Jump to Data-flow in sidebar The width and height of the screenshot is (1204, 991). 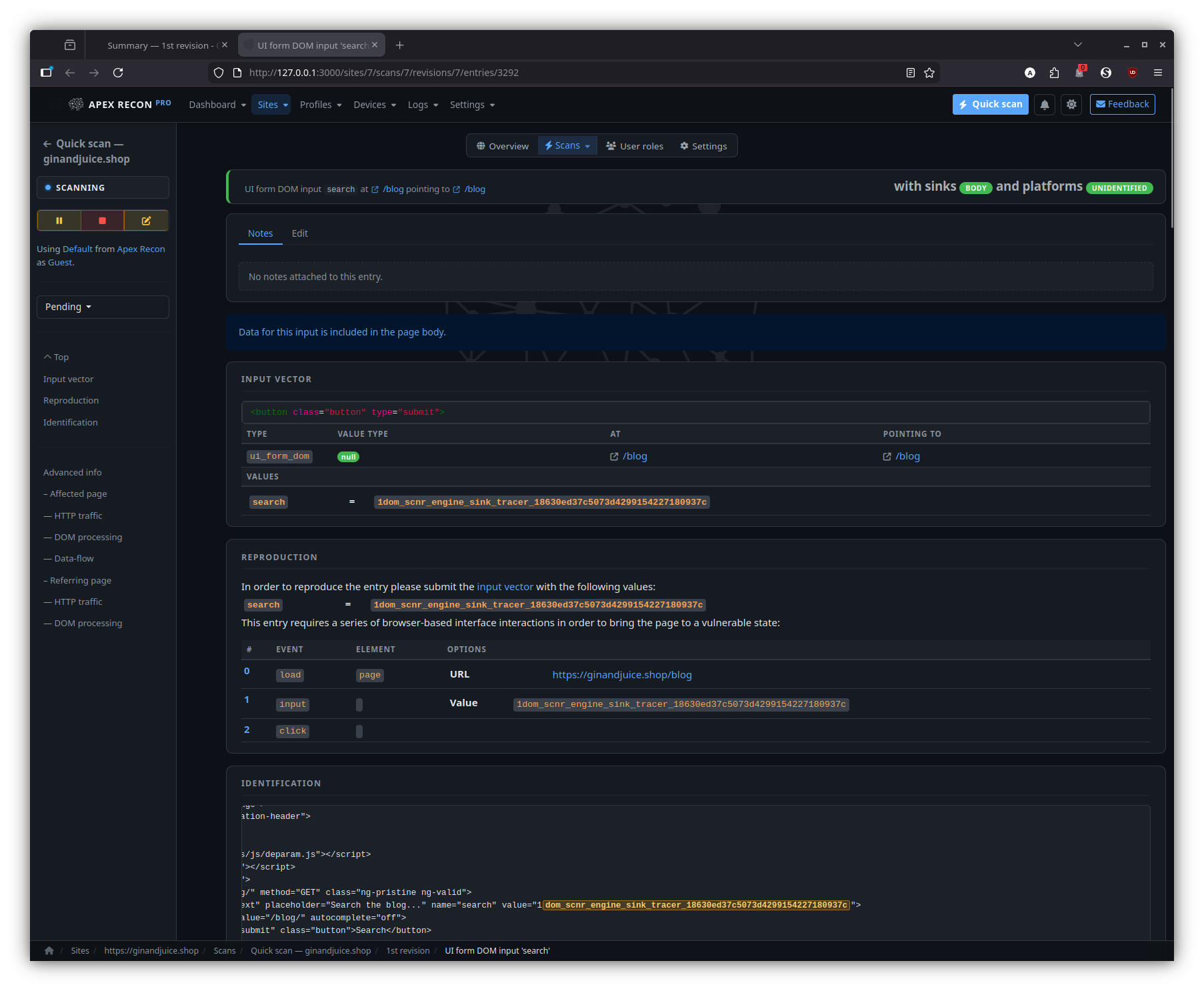(x=69, y=559)
